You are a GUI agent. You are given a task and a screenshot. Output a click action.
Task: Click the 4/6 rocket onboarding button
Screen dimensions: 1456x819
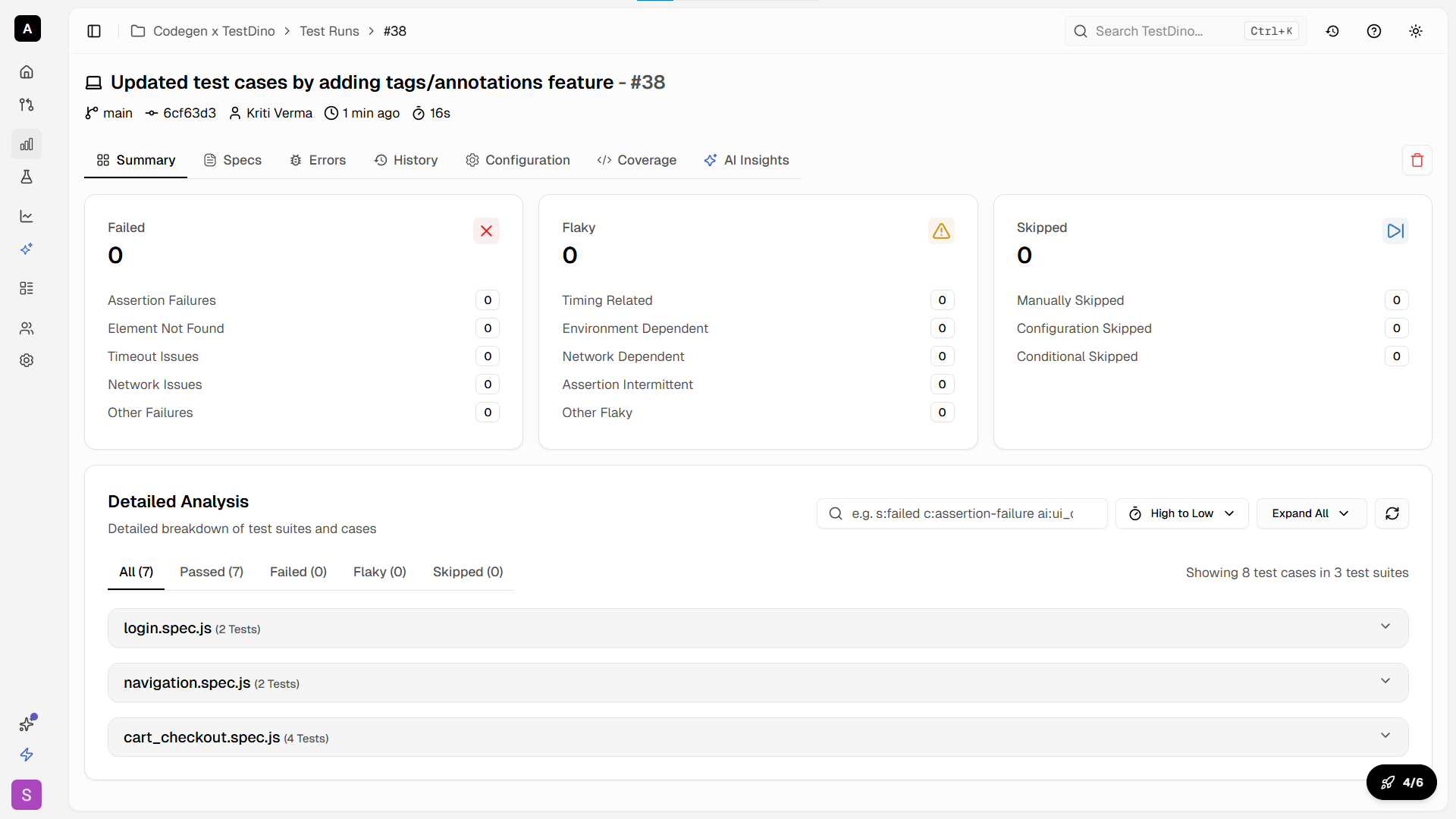1401,782
